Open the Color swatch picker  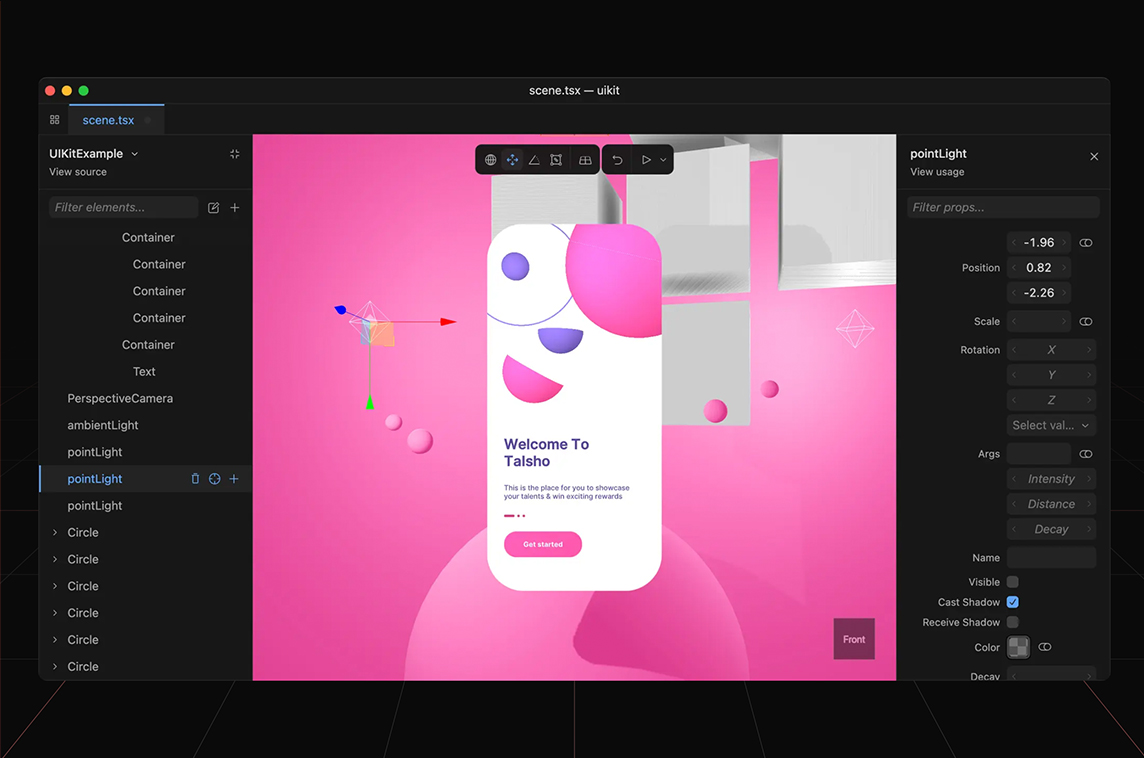pos(1019,646)
